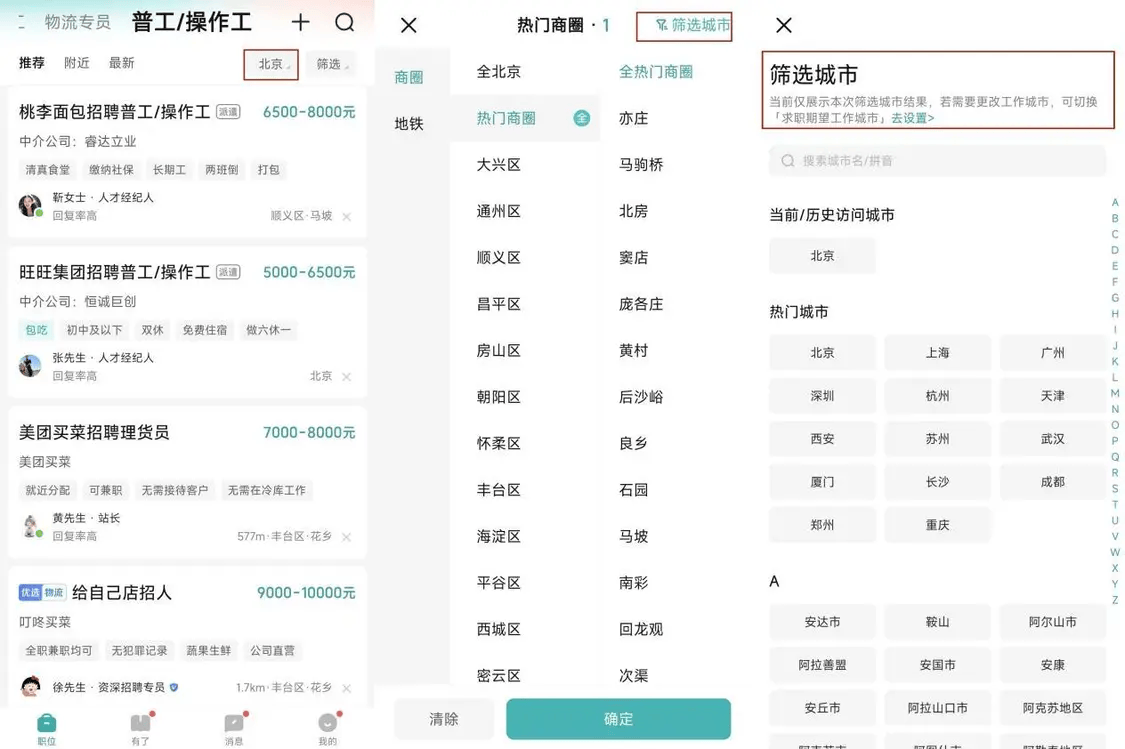Viewport: 1125px width, 749px height.
Task: Choose 阿拉善盟 in section A
Action: coord(822,664)
